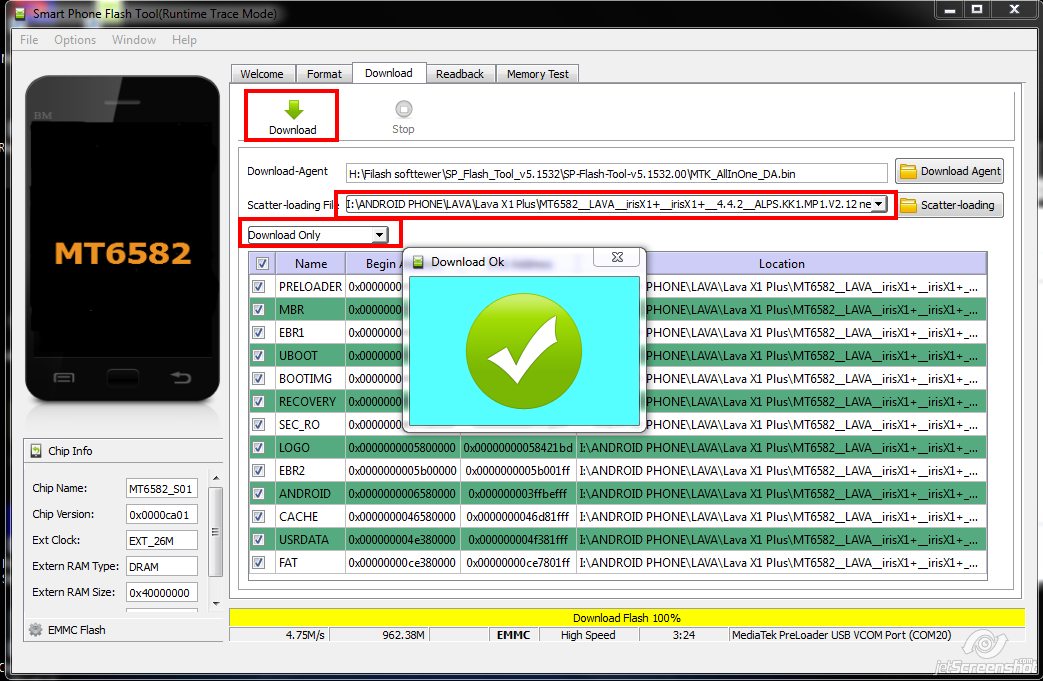This screenshot has height=681, width=1043.
Task: Uncheck the UBOOT partition checkbox
Action: click(x=259, y=356)
